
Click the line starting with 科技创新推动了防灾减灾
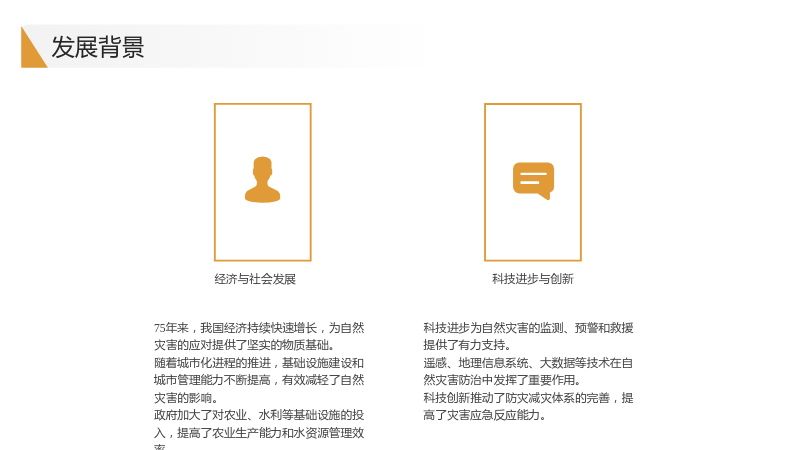tap(529, 397)
